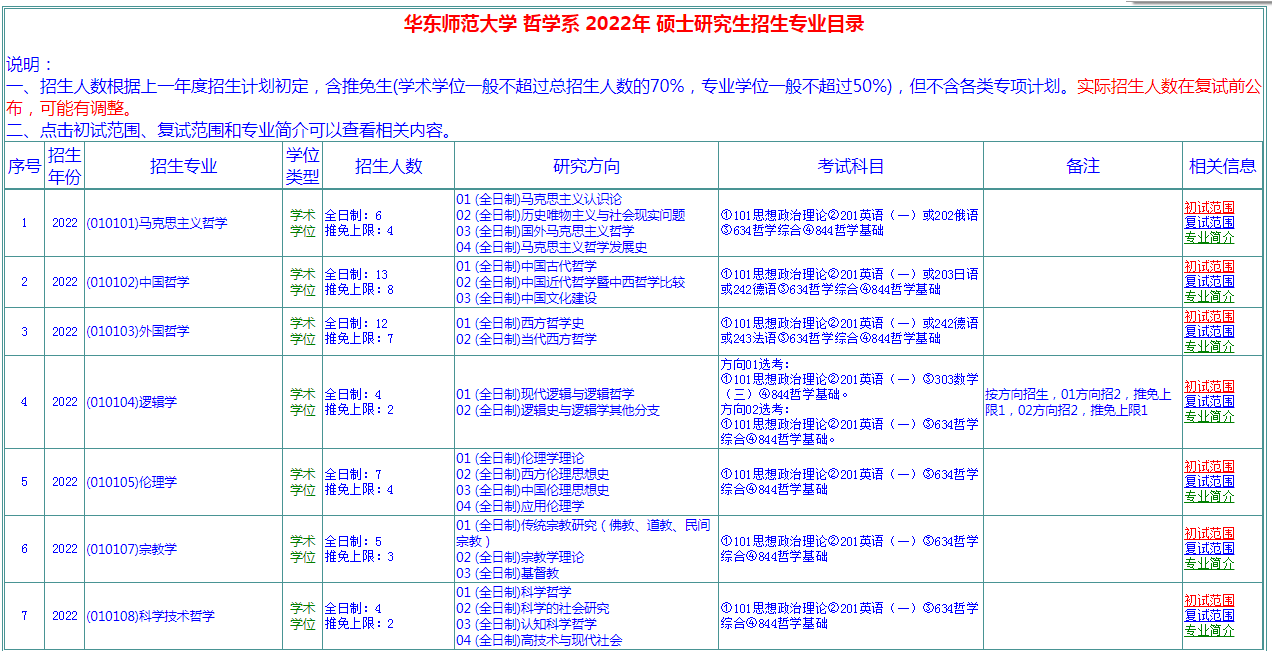Click the (010101)马克思主义哲学 major name

click(x=156, y=223)
